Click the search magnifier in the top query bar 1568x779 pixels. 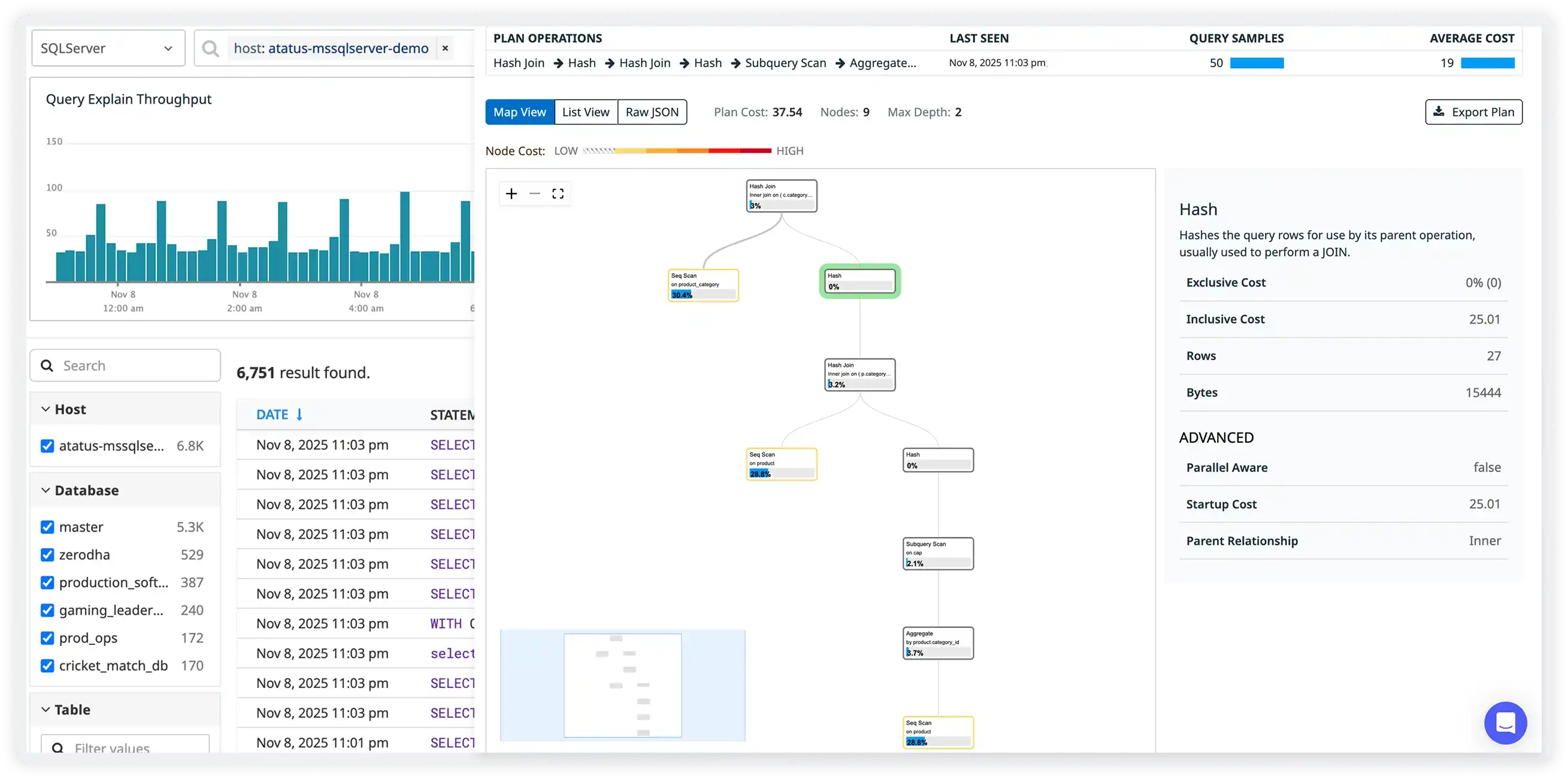(210, 48)
